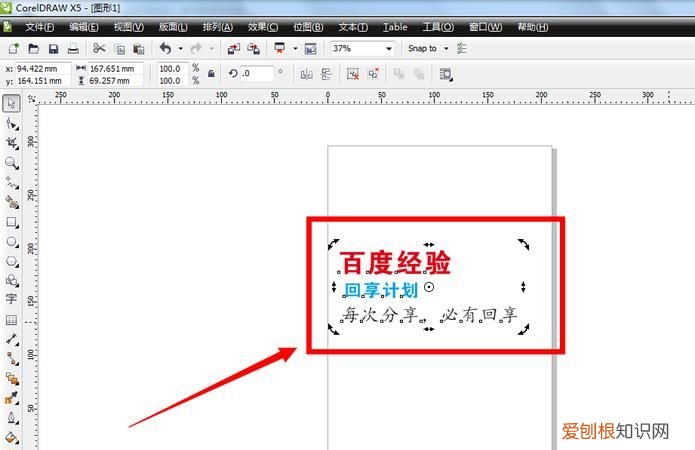Open the Welcome screen icon
The width and height of the screenshot is (695, 450).
[311, 48]
